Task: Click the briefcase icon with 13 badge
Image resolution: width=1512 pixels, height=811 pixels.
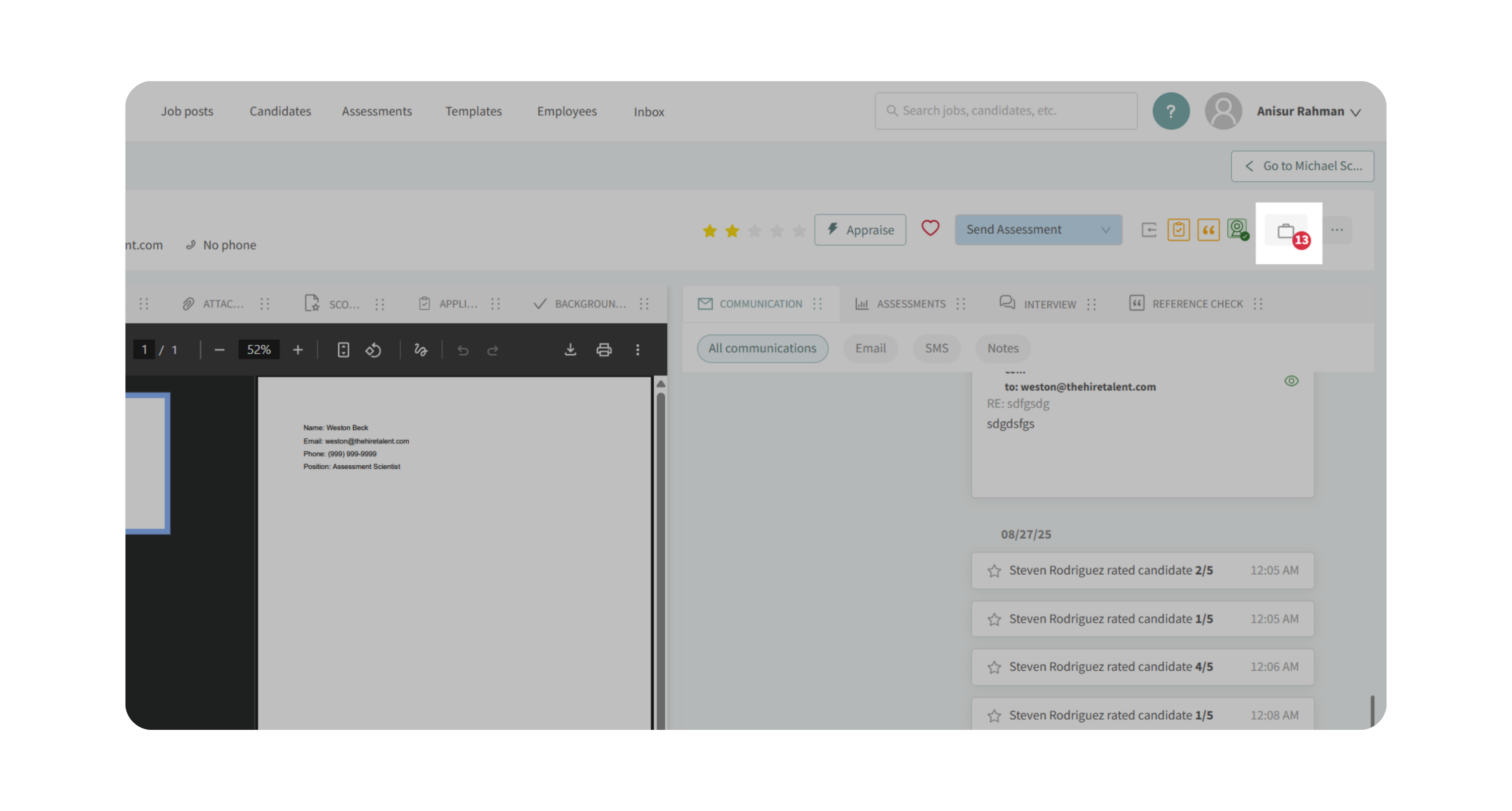Action: pyautogui.click(x=1286, y=231)
